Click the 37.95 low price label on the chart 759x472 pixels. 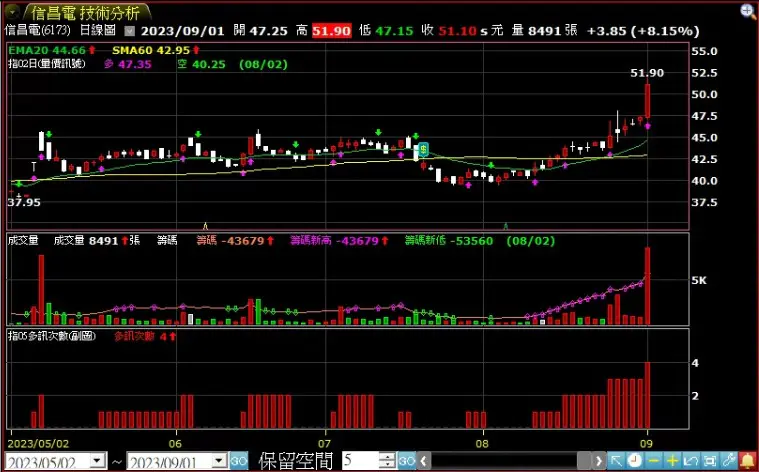tap(24, 202)
